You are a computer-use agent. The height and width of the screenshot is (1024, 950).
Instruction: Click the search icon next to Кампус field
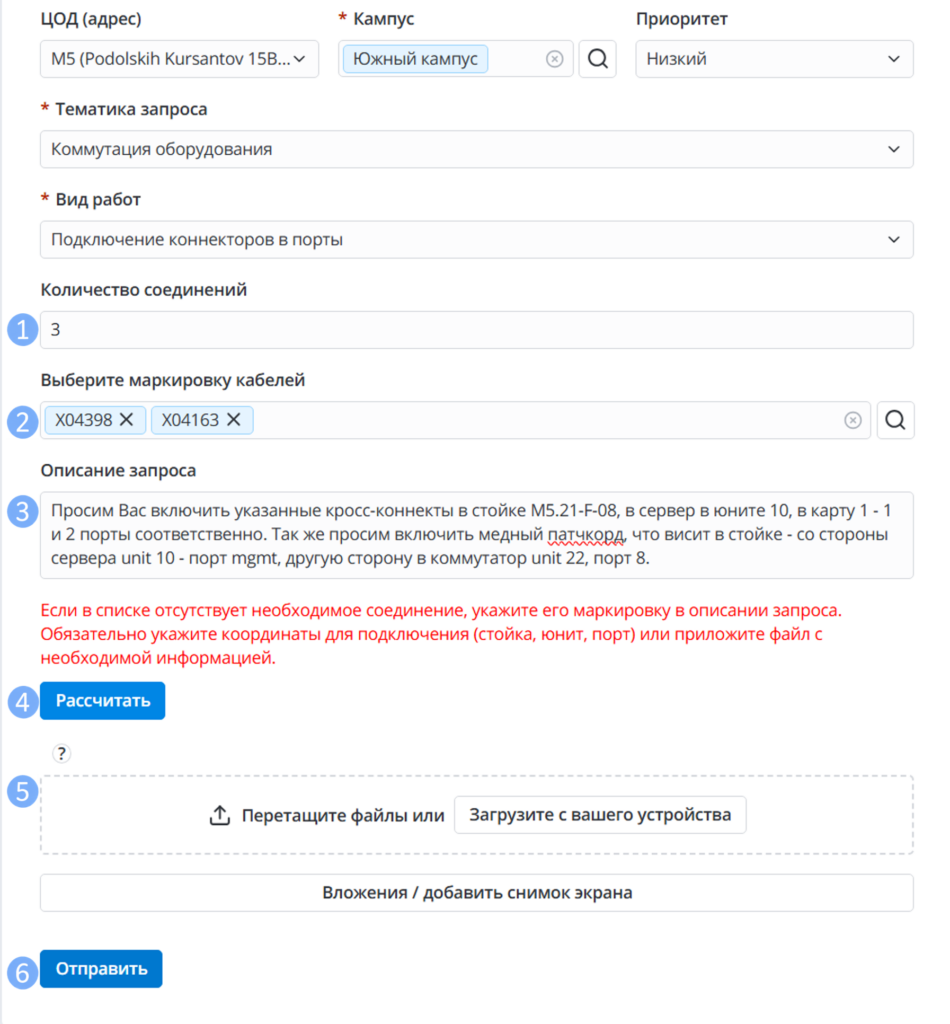(597, 59)
